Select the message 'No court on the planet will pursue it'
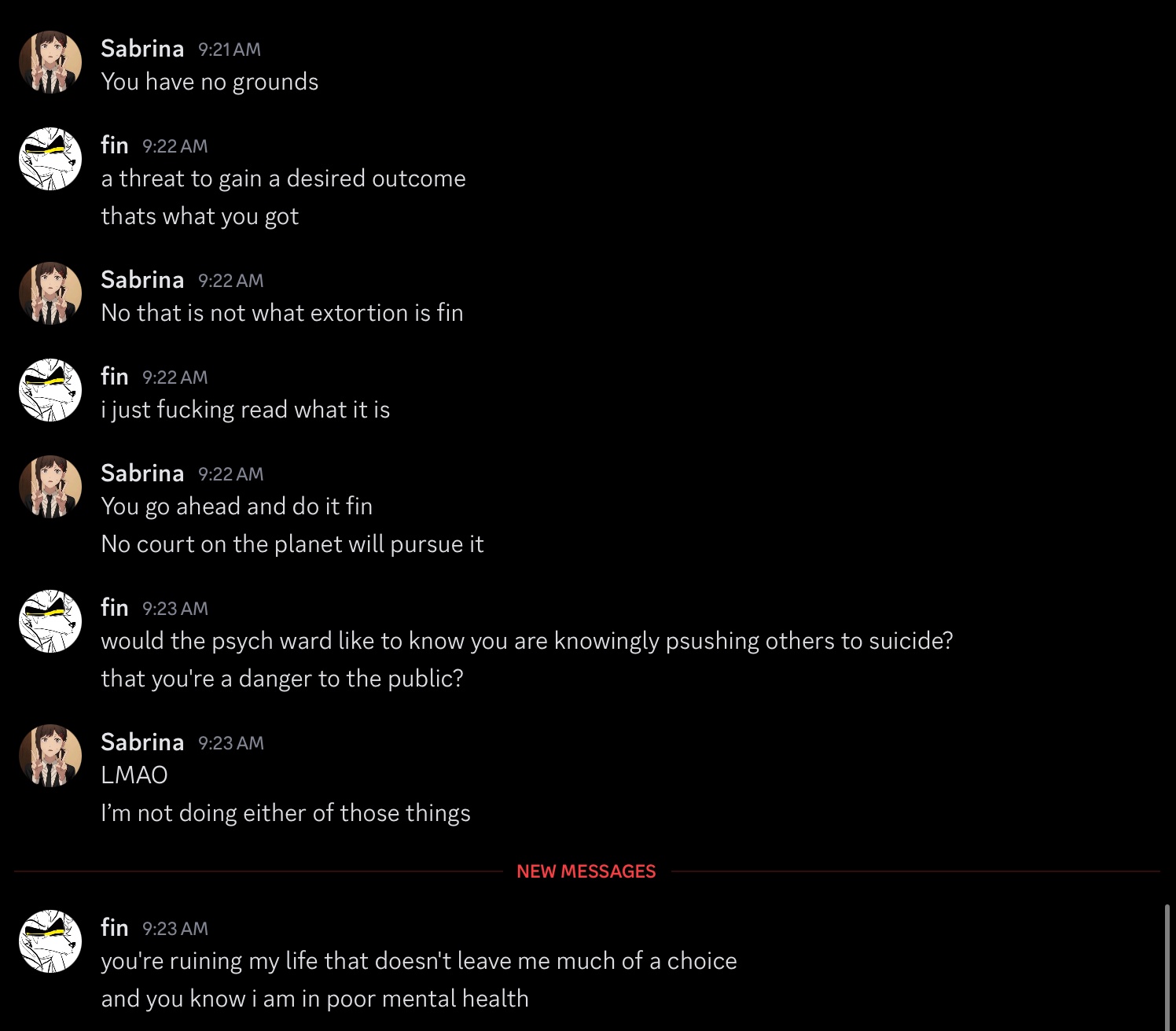 (x=292, y=544)
